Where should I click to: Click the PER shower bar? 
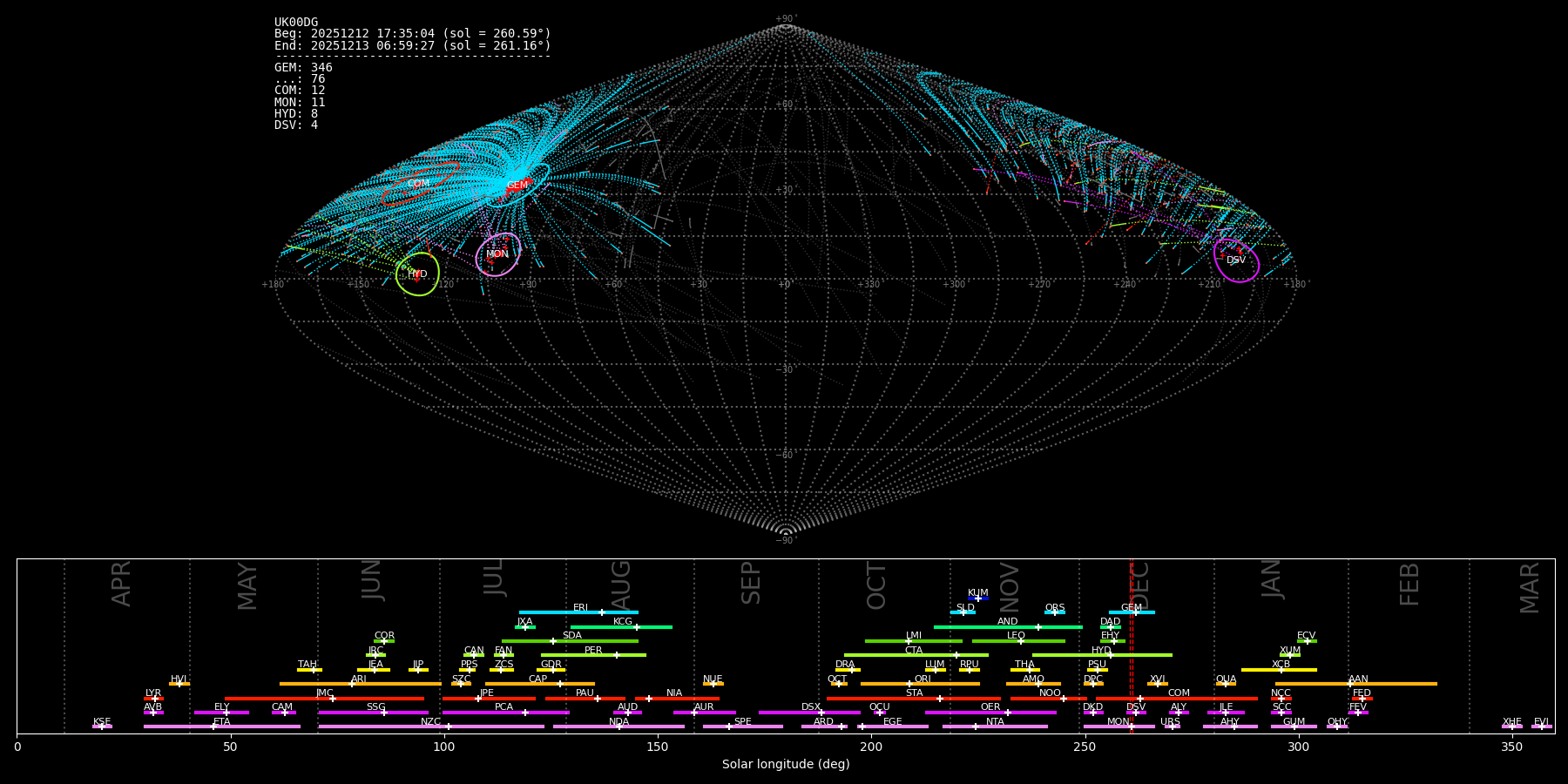(x=593, y=655)
